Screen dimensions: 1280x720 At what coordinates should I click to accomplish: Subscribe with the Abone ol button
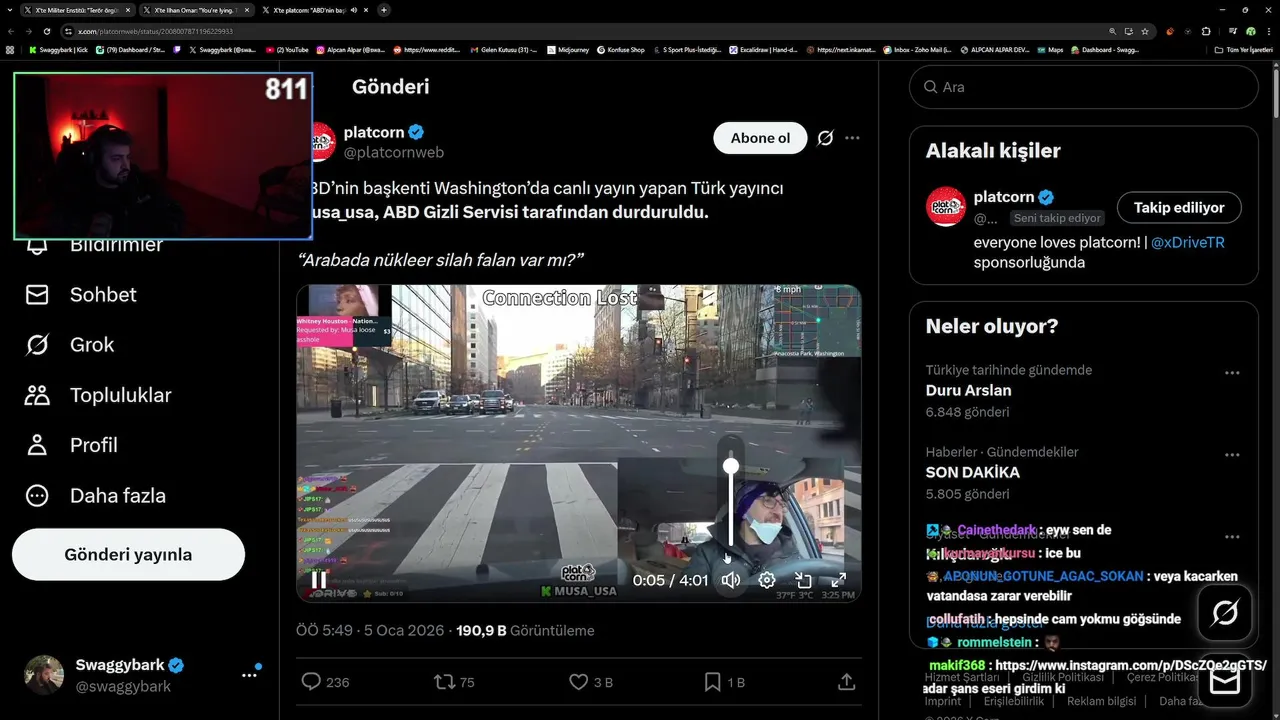pos(760,138)
